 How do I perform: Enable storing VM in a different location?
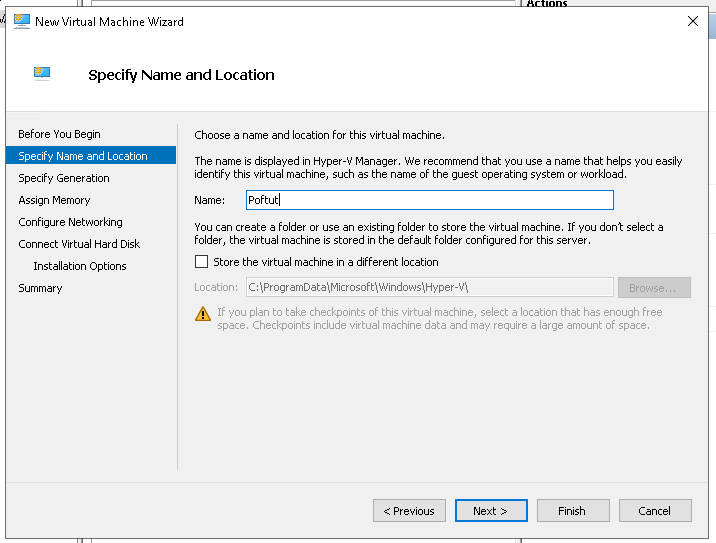(201, 262)
